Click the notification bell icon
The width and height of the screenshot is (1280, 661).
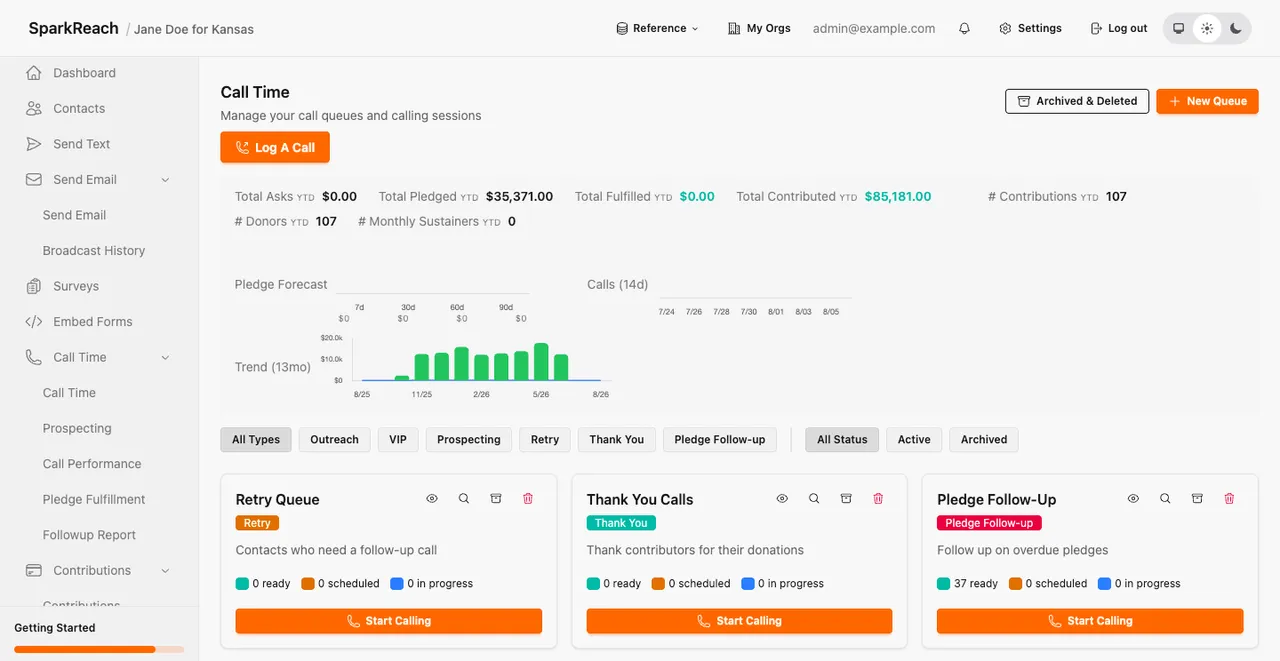tap(964, 28)
